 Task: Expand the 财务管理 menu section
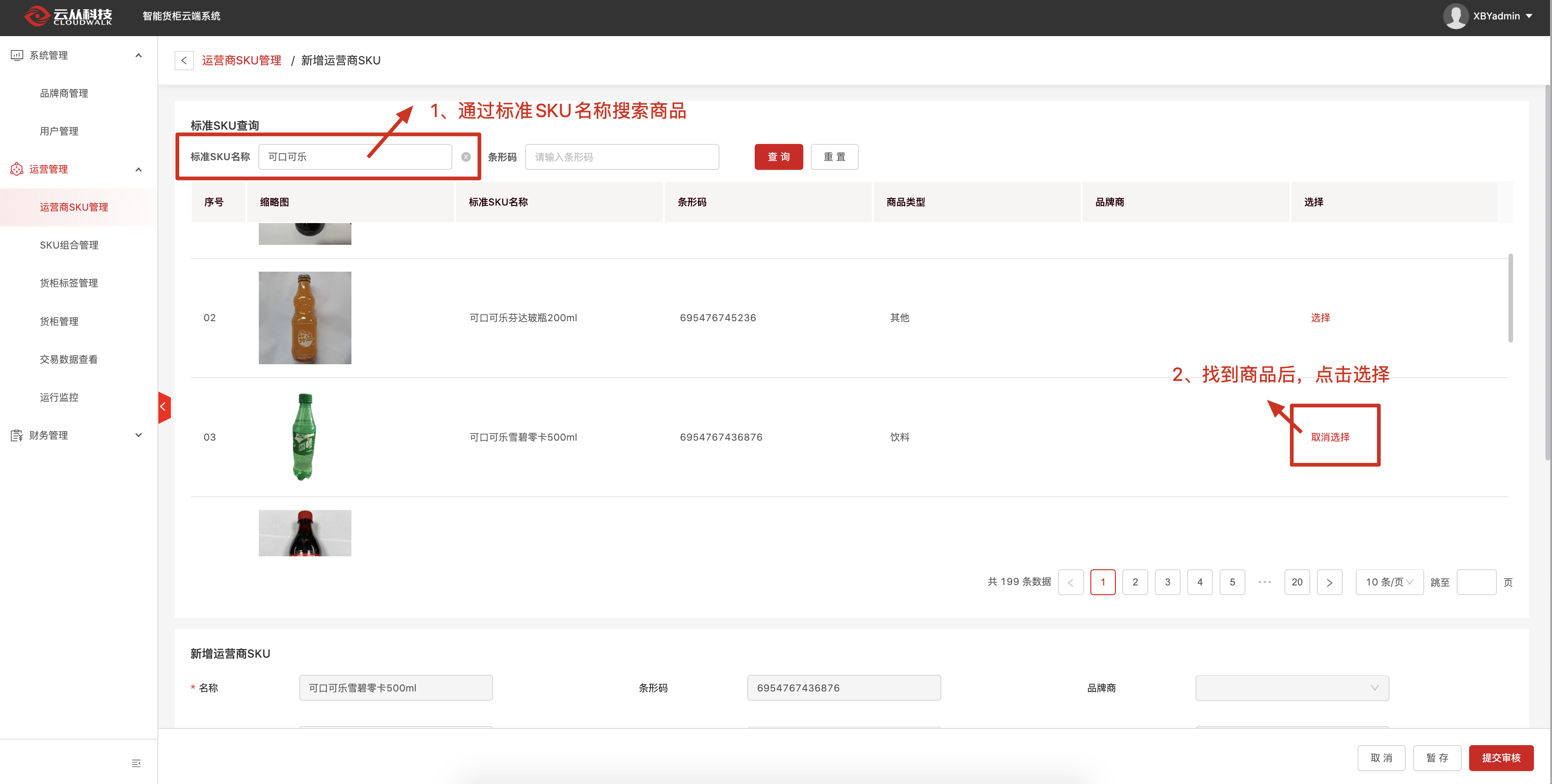coord(138,436)
